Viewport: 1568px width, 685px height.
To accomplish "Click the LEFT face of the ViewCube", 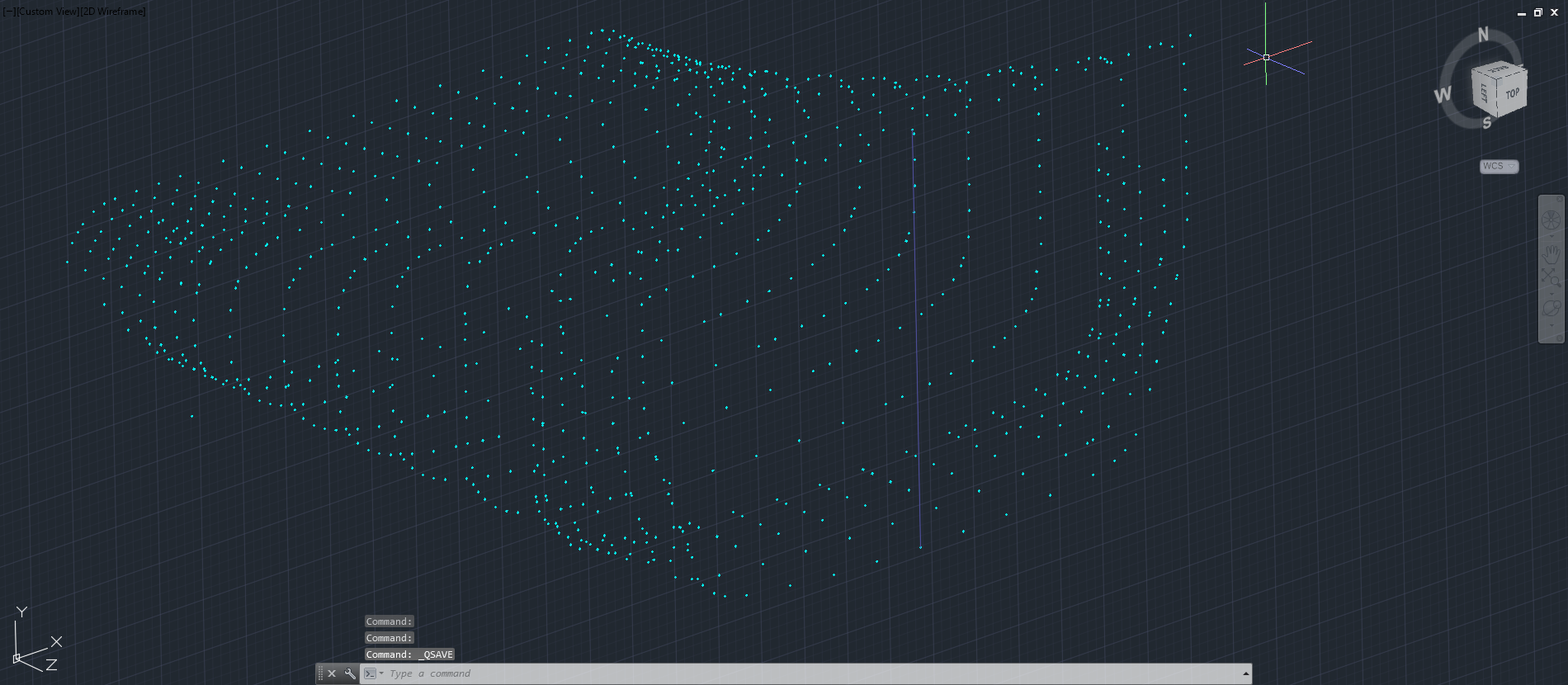I will [1484, 93].
